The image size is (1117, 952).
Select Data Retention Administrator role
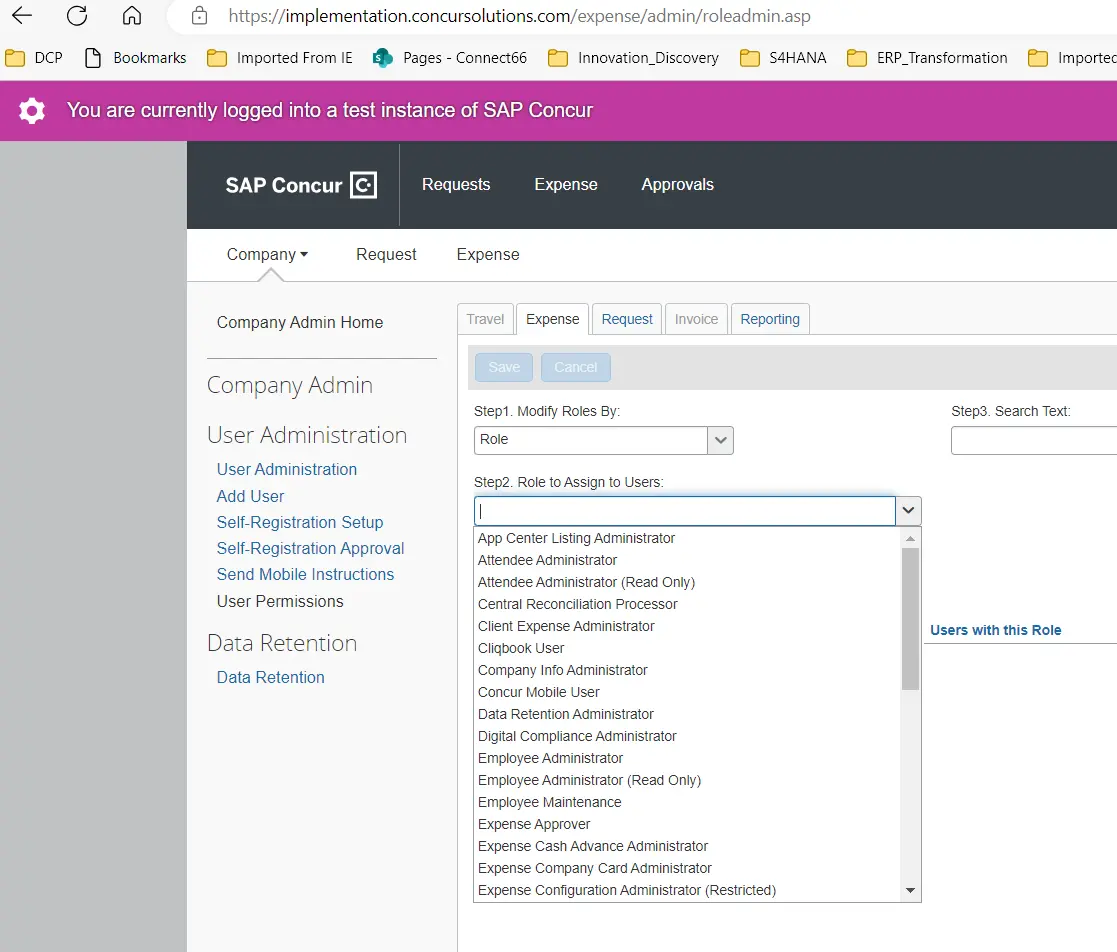point(687,715)
